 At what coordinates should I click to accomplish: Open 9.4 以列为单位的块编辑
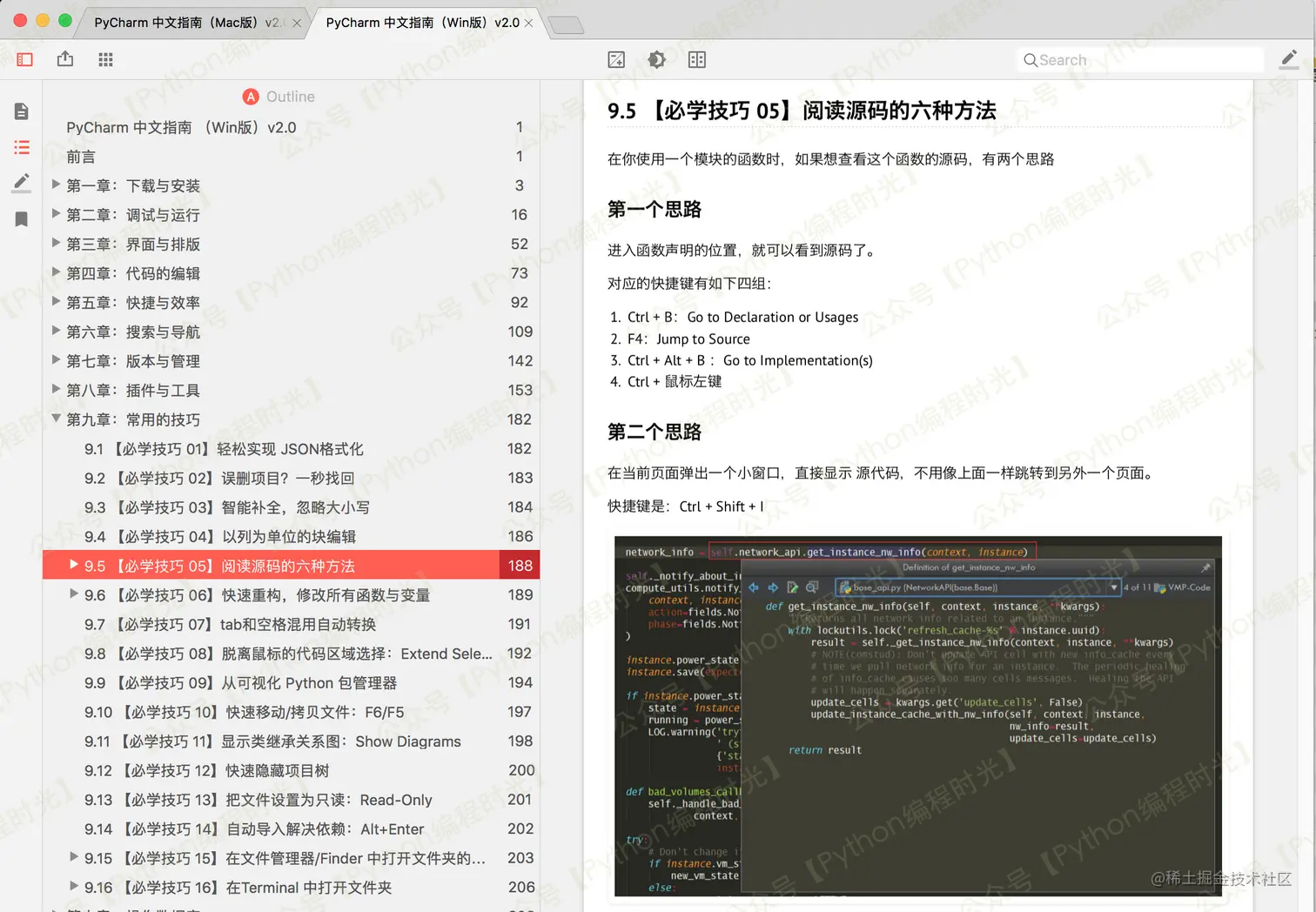click(x=292, y=536)
